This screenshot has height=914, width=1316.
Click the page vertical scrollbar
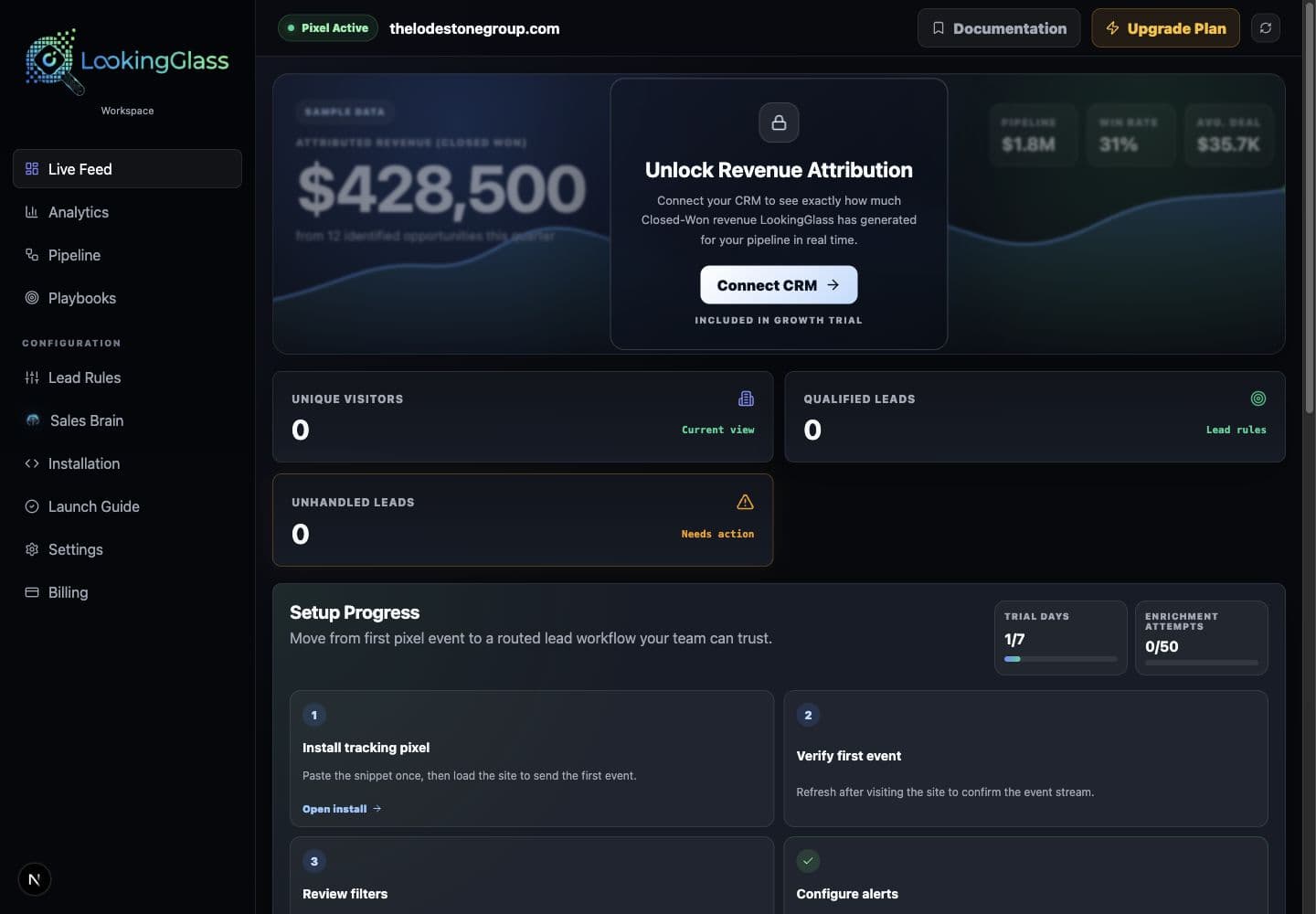tap(1309, 210)
